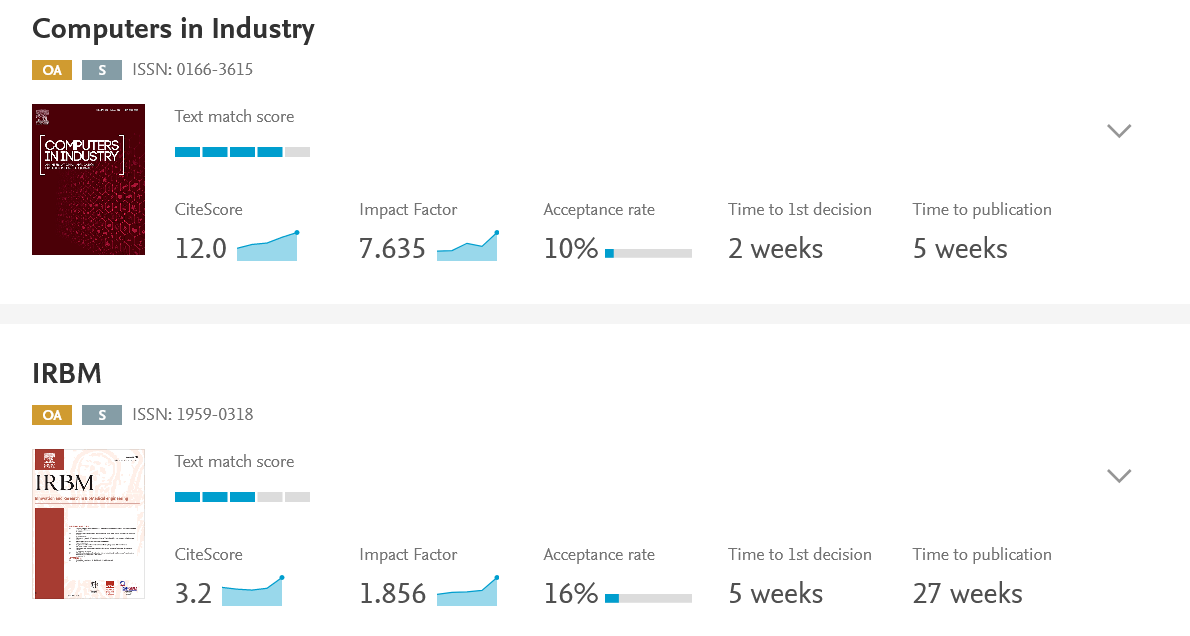Open the Computers in Industry journal title

(173, 29)
